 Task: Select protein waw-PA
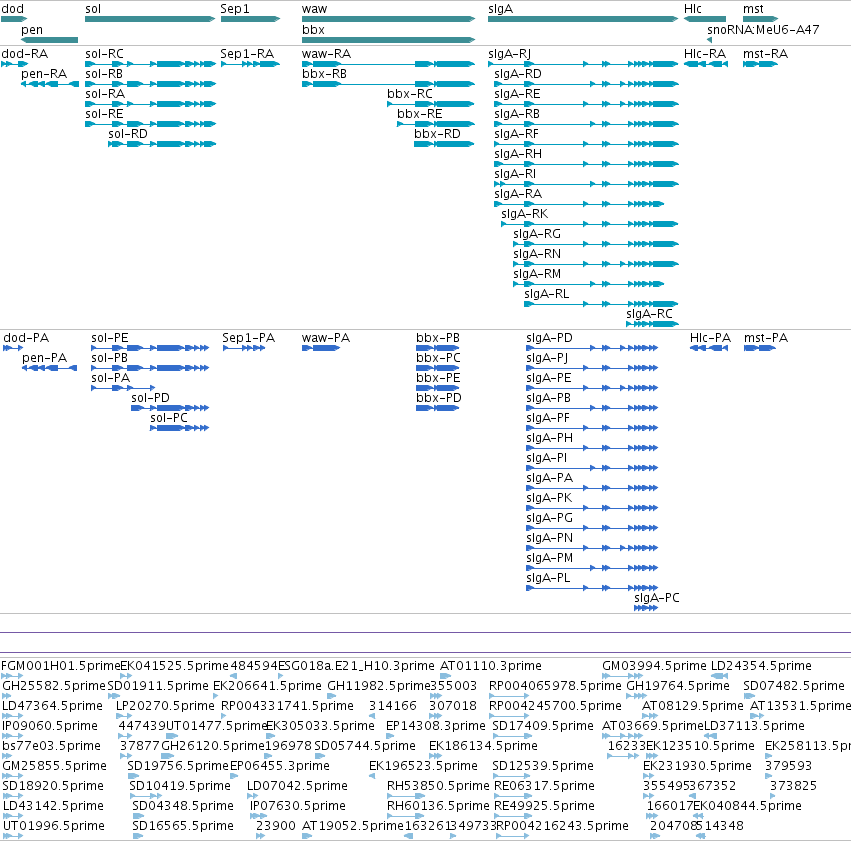321,348
